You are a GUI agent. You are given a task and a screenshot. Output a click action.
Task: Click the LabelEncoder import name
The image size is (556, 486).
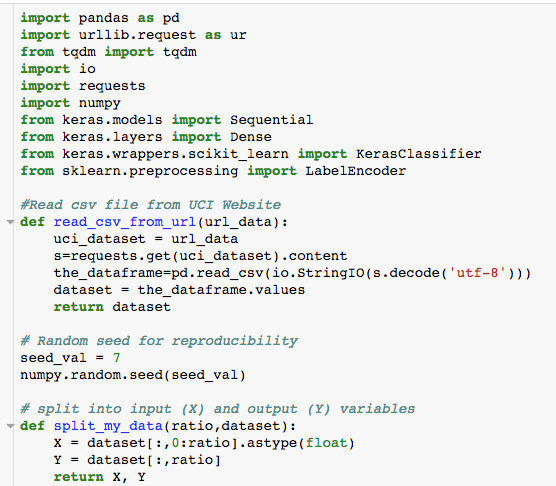coord(356,171)
